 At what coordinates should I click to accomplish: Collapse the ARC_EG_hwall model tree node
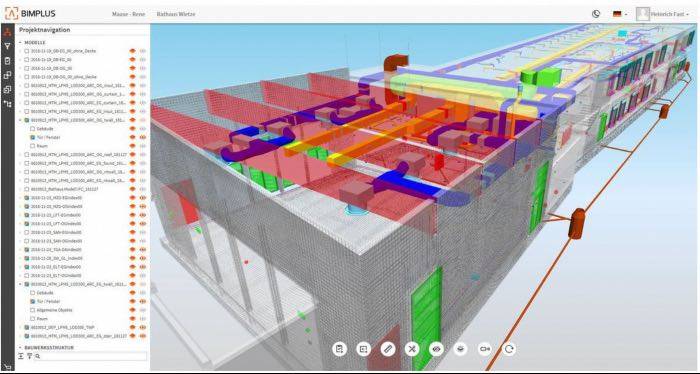[x=21, y=284]
